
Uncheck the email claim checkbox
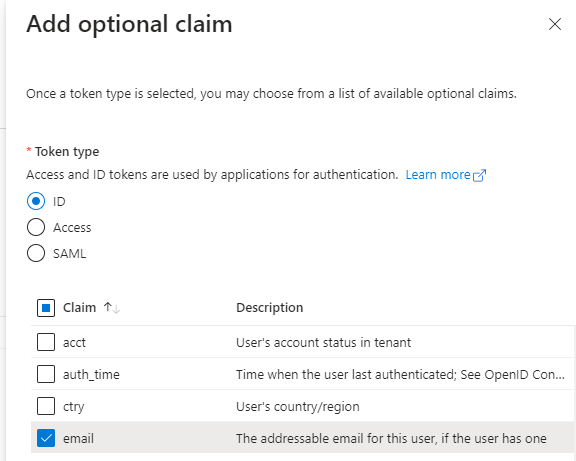point(46,438)
